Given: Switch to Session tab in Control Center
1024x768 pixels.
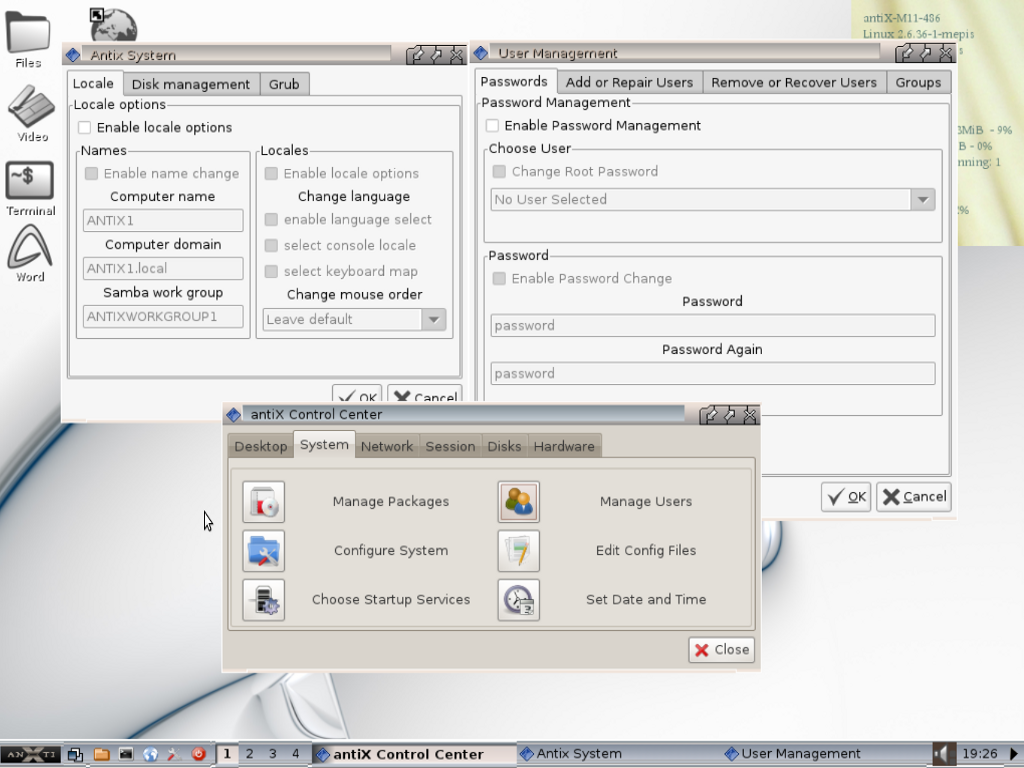Looking at the screenshot, I should (x=450, y=446).
